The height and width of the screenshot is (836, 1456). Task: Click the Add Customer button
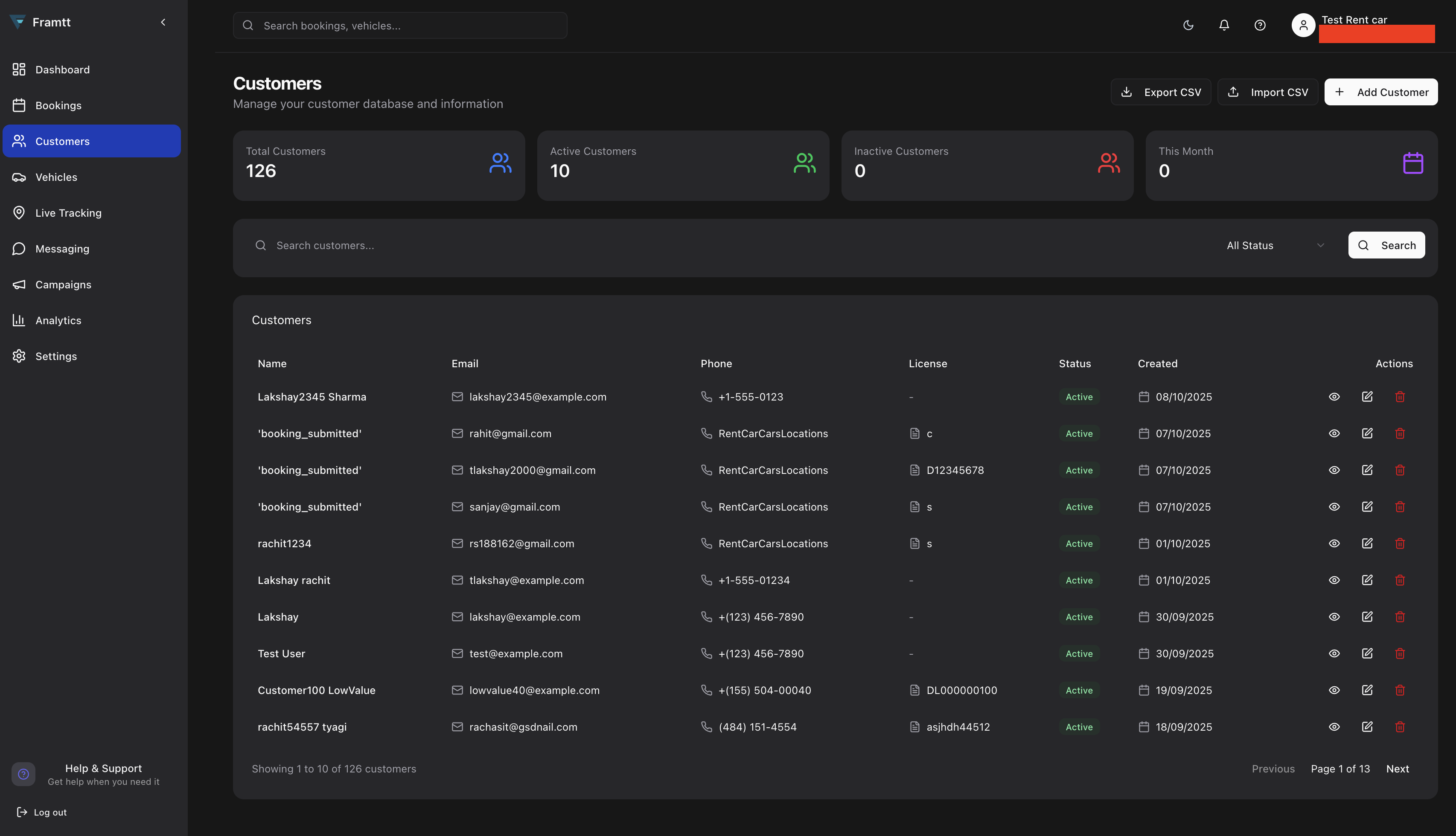1381,92
